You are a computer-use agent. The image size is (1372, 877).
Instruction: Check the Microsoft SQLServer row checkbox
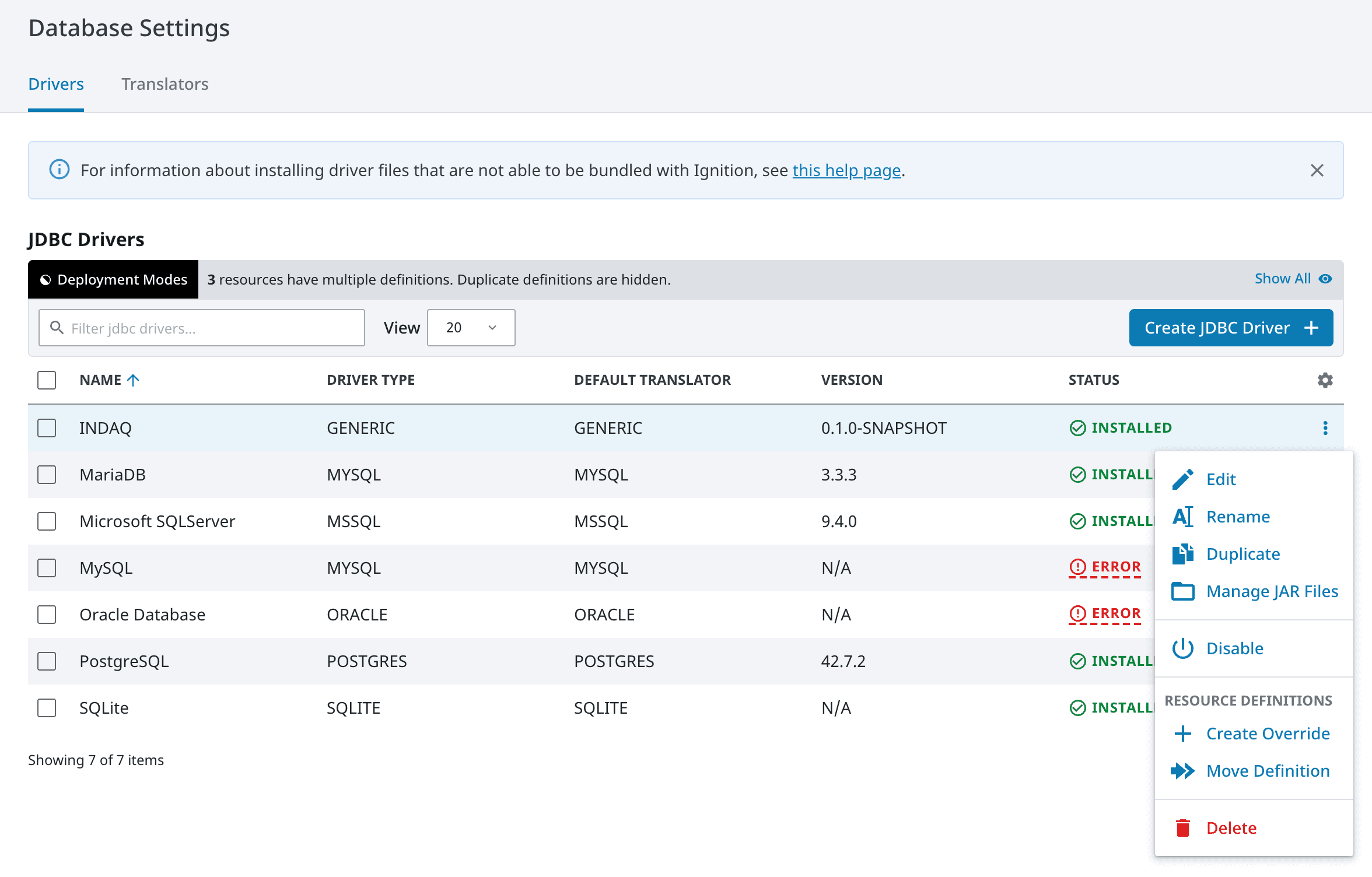(47, 521)
